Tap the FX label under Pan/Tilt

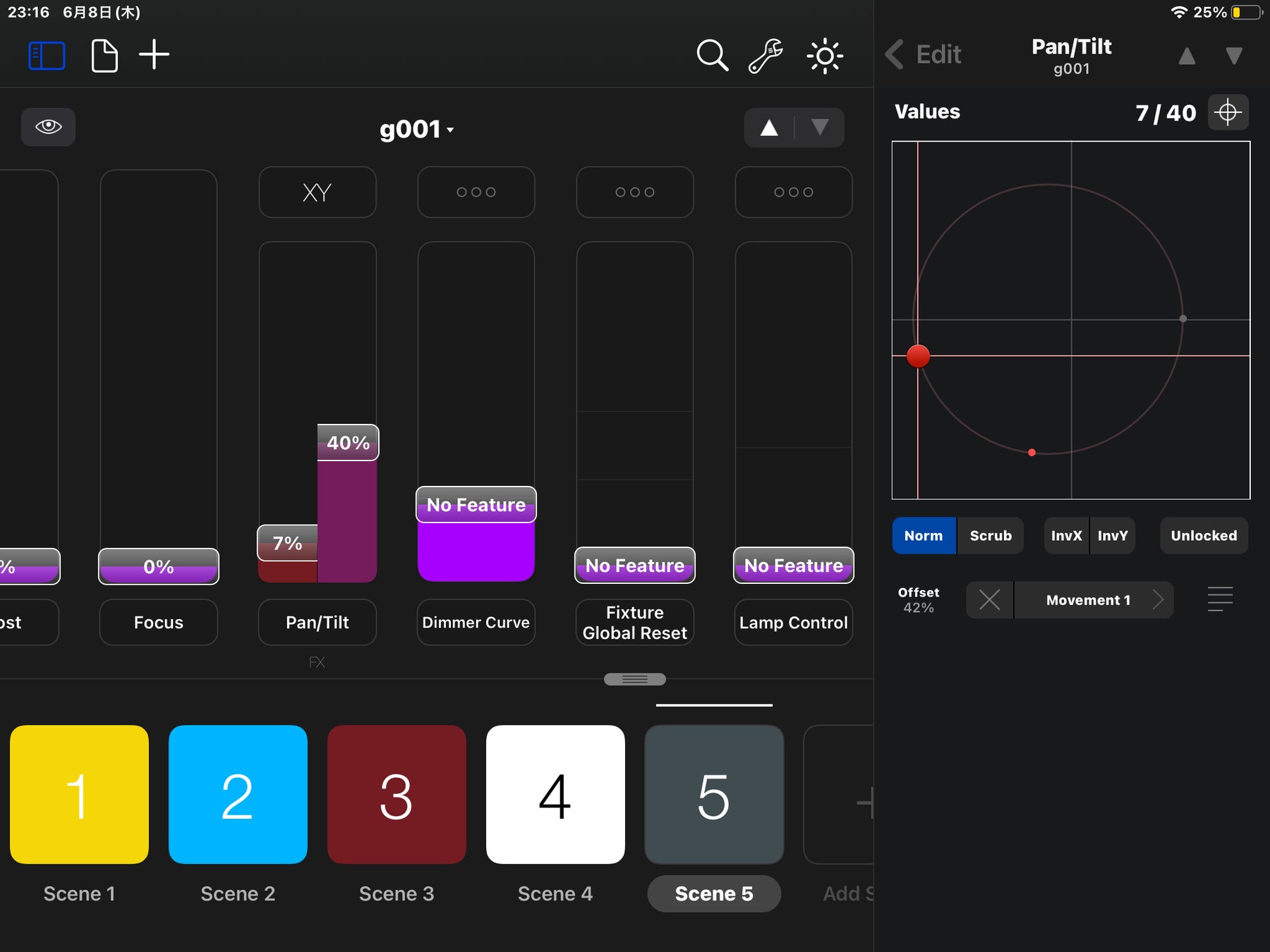317,662
